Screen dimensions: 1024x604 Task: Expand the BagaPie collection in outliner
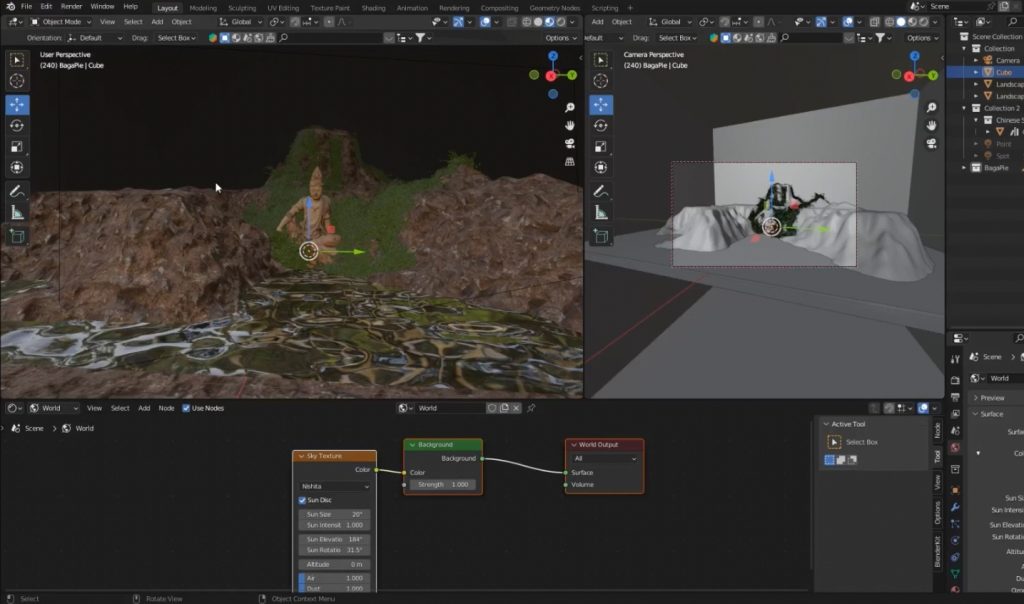[965, 168]
